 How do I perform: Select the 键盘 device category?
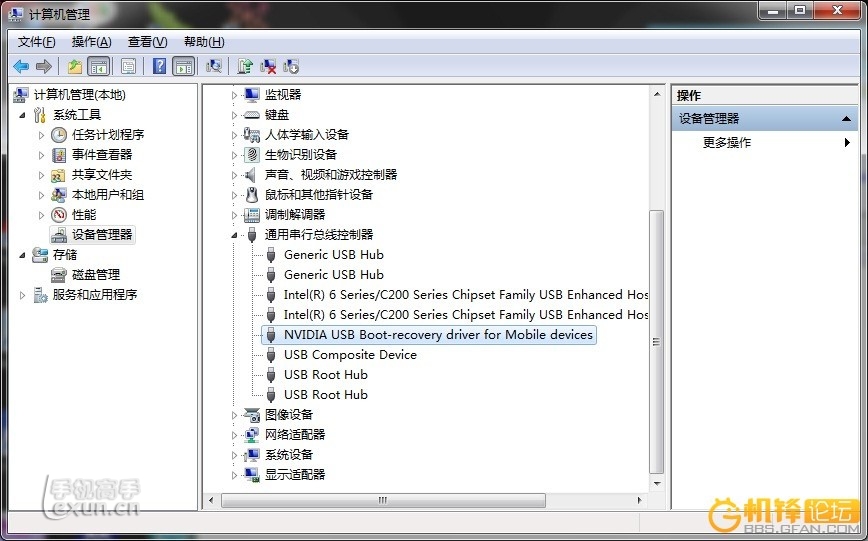click(x=277, y=115)
